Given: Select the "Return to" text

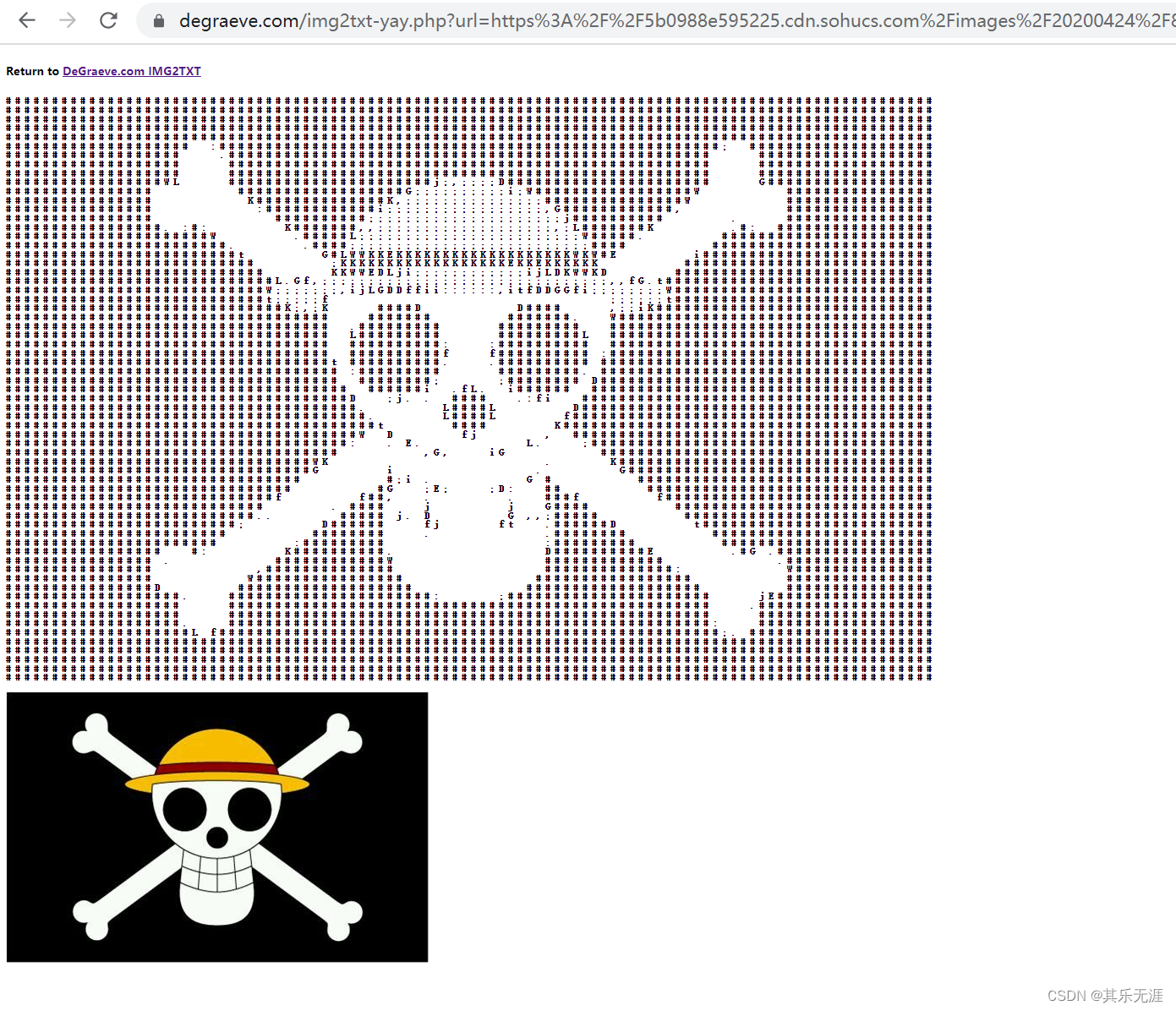Looking at the screenshot, I should coord(32,71).
